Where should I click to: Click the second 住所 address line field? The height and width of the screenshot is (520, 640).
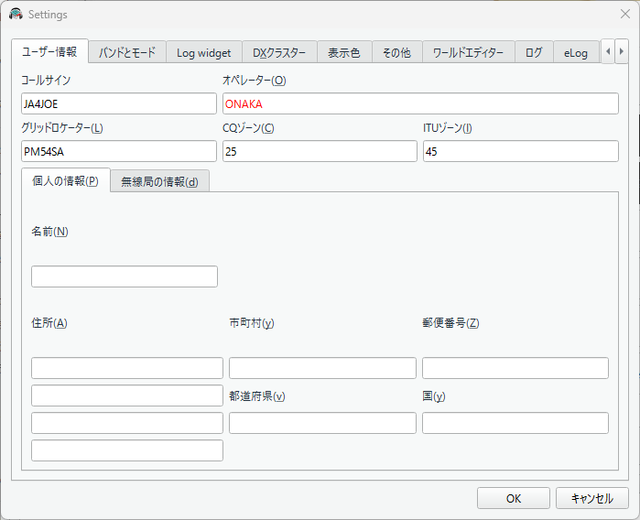click(x=127, y=396)
